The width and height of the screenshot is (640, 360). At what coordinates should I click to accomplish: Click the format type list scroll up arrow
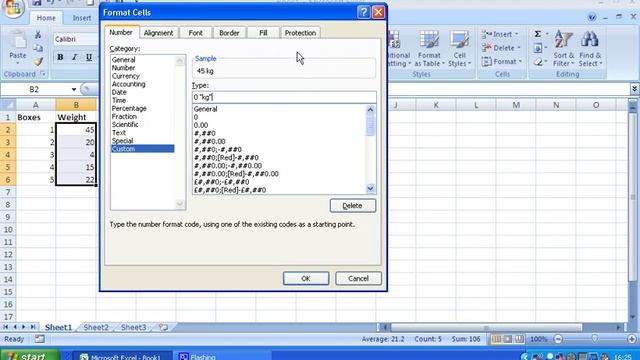pos(370,109)
